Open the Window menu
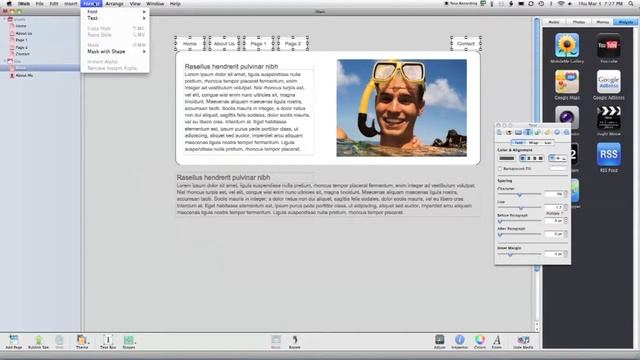 (x=155, y=4)
